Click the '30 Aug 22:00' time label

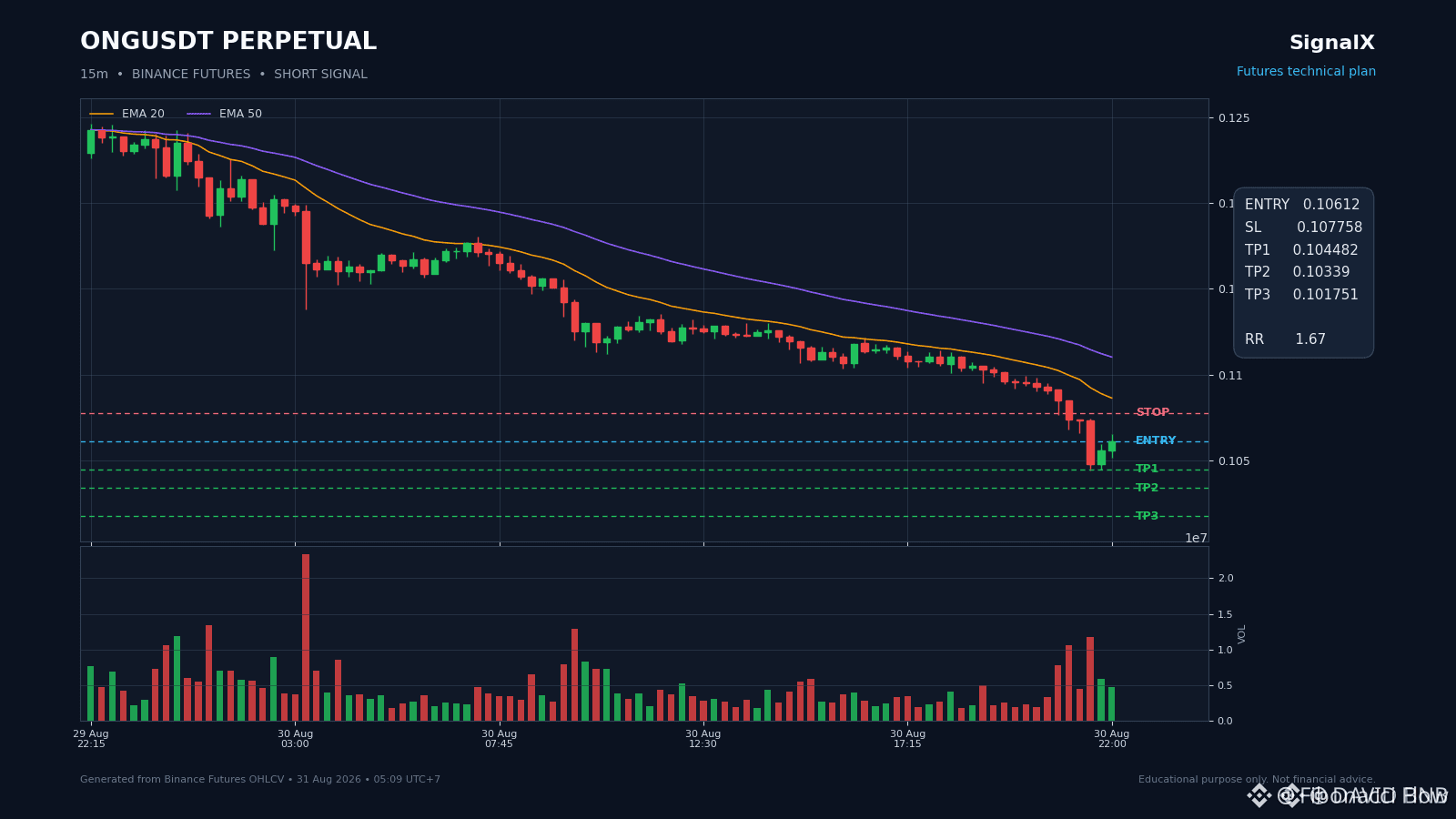point(1112,739)
